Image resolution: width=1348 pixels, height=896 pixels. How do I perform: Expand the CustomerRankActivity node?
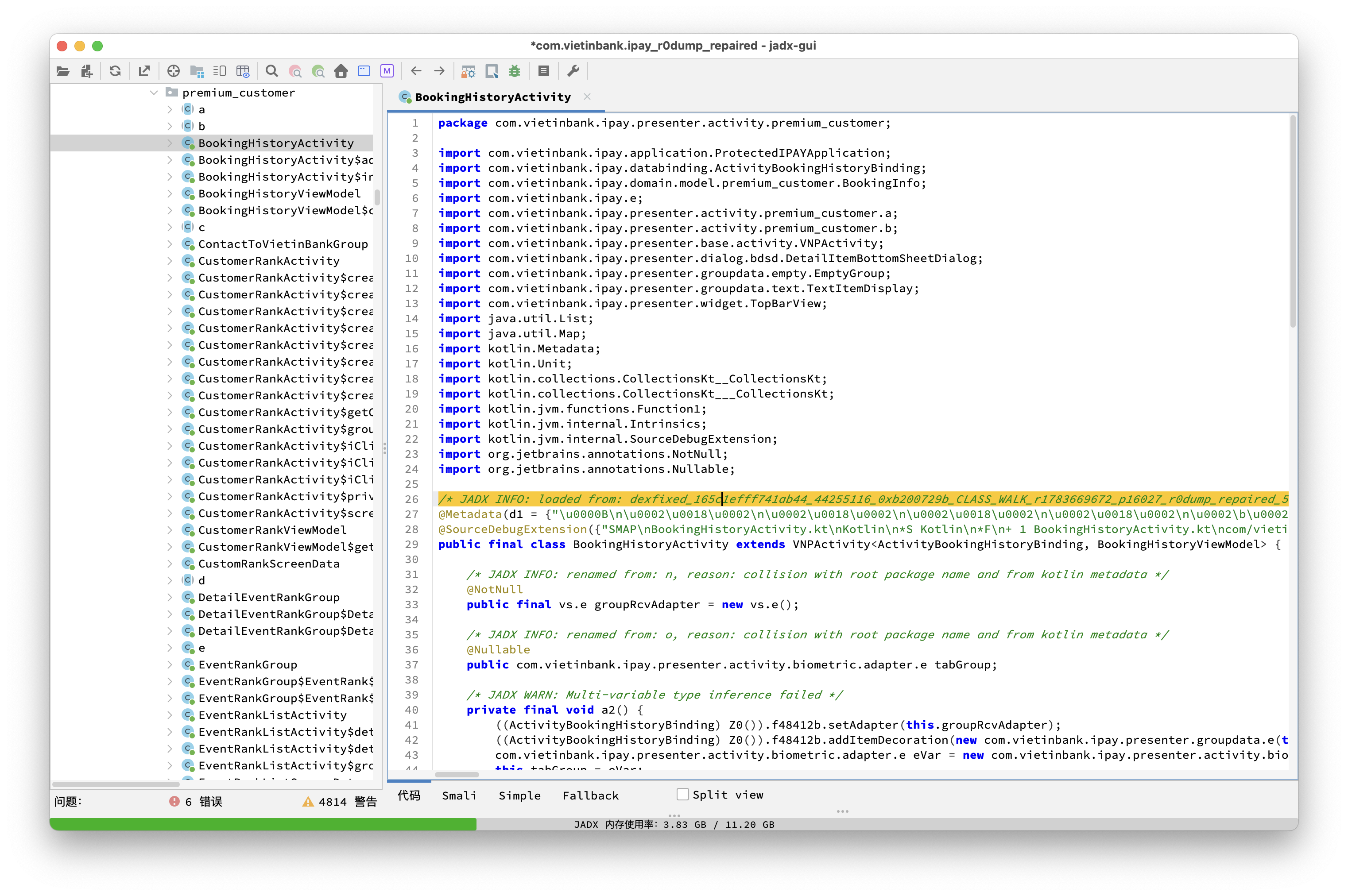[170, 261]
